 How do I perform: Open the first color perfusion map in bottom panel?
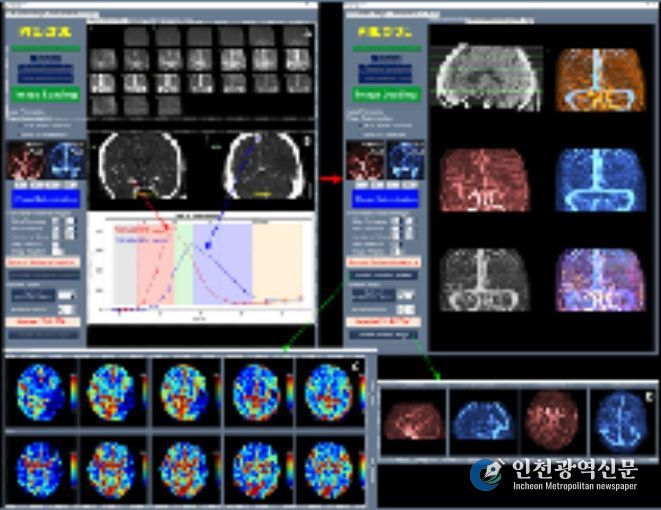click(40, 391)
